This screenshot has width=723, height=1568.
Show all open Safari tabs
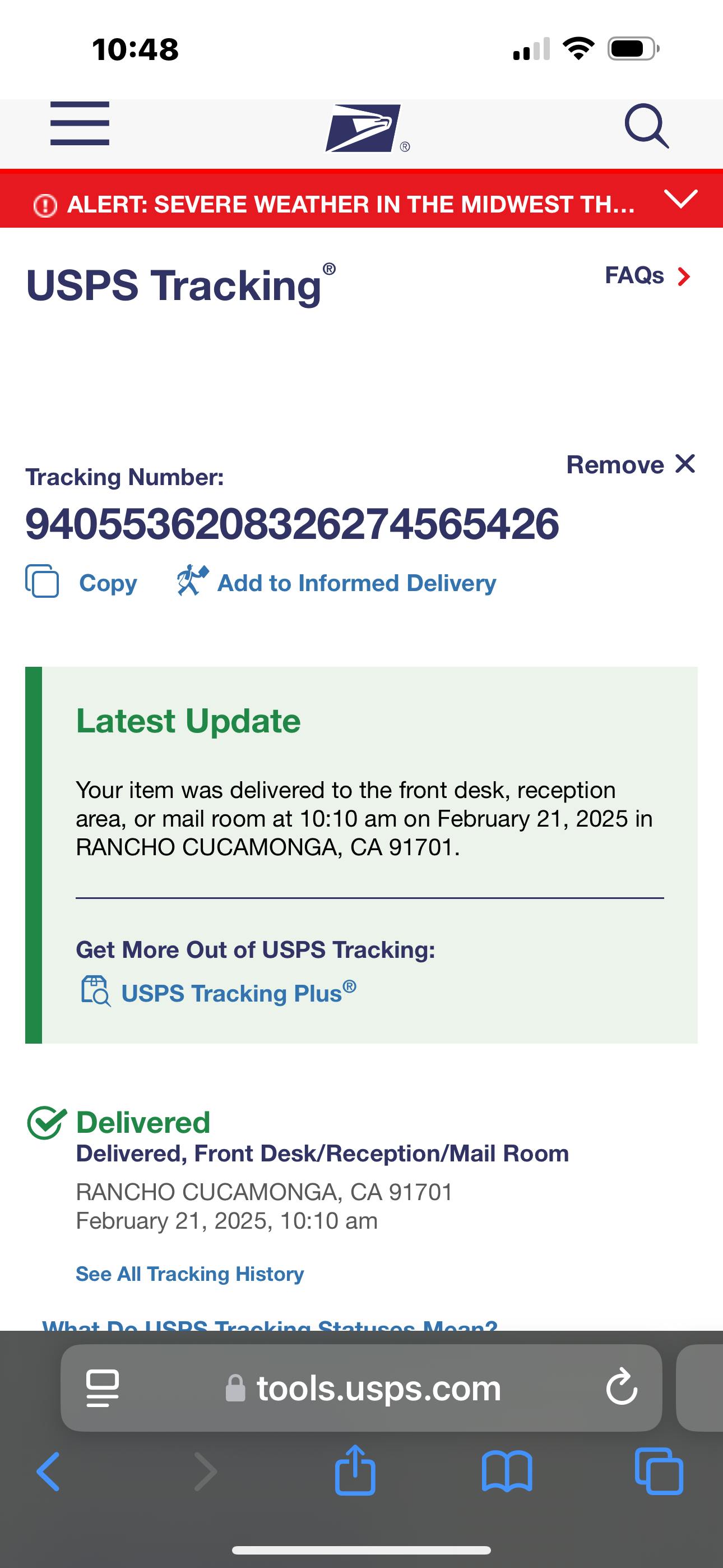(659, 1471)
